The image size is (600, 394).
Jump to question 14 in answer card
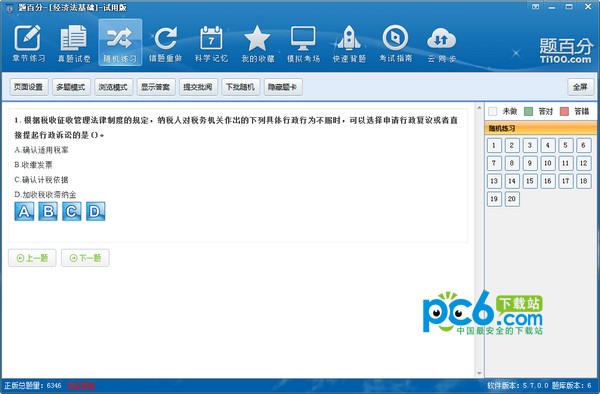click(x=512, y=181)
